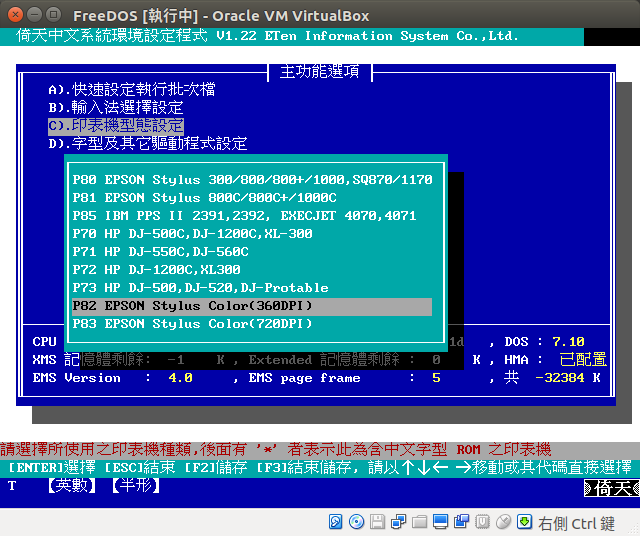Click the 【半形】 width mode indicator
640x536 pixels.
[136, 485]
